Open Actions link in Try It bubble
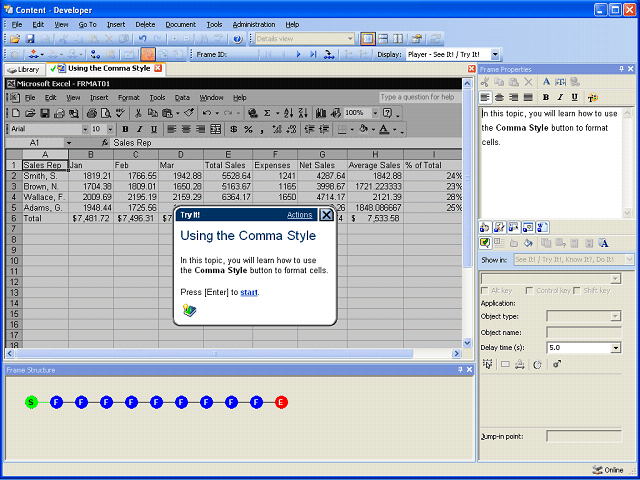 [299, 215]
